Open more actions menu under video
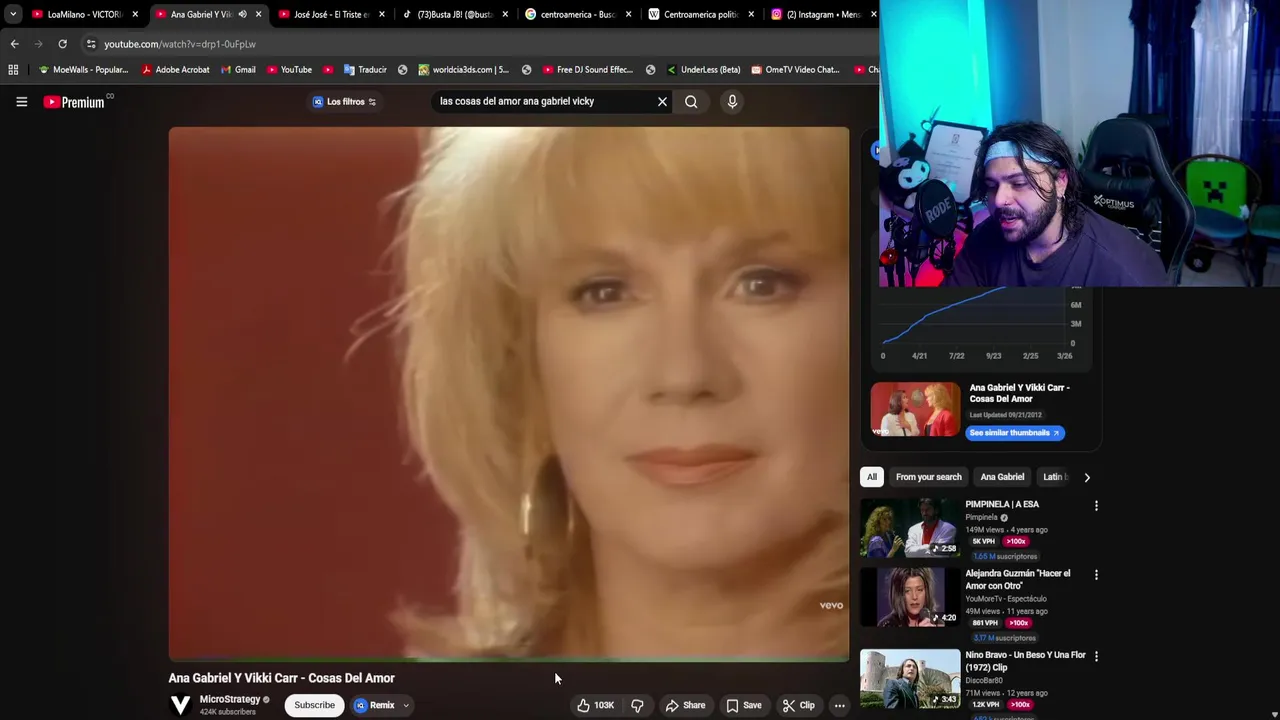The height and width of the screenshot is (720, 1280). [x=840, y=705]
